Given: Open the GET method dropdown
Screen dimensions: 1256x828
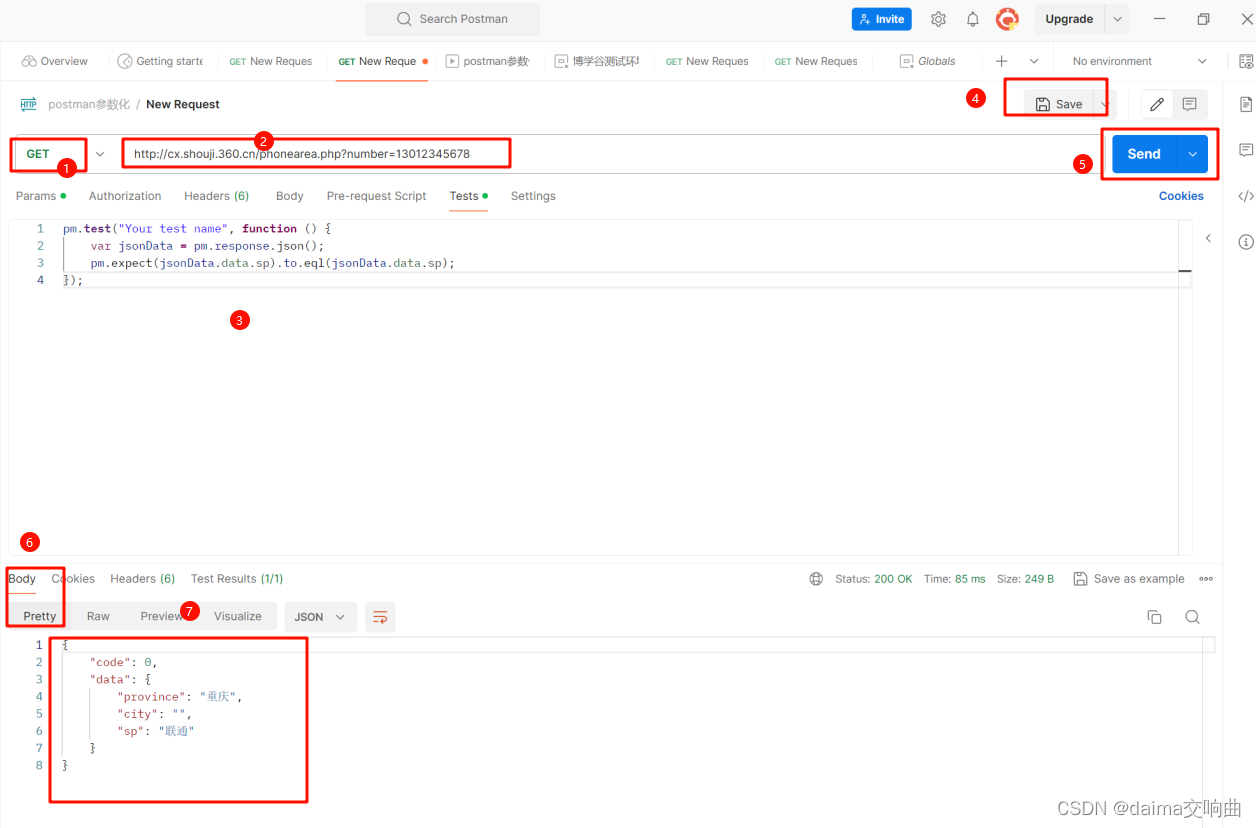Looking at the screenshot, I should tap(63, 154).
